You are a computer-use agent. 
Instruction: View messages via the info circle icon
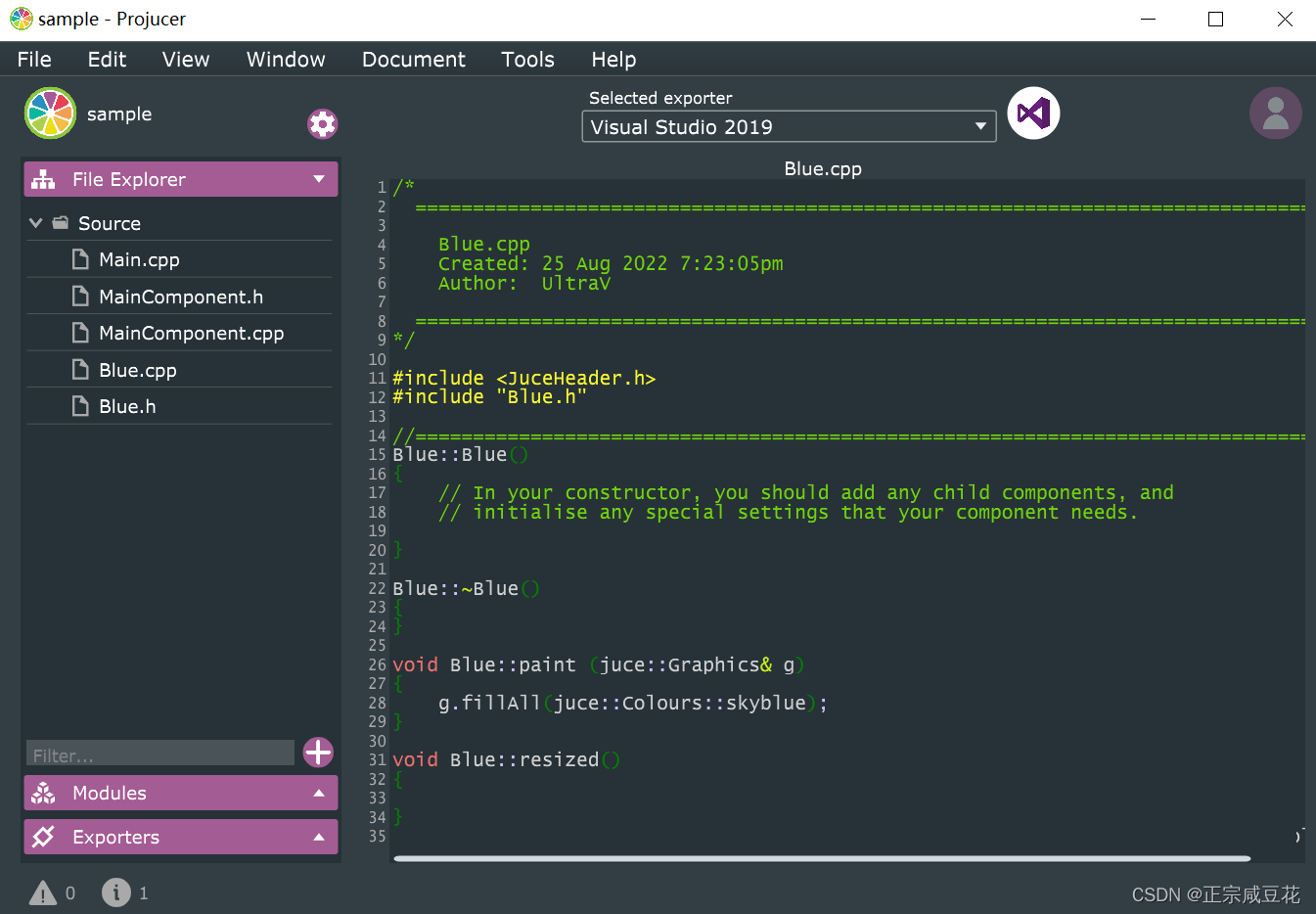[115, 892]
